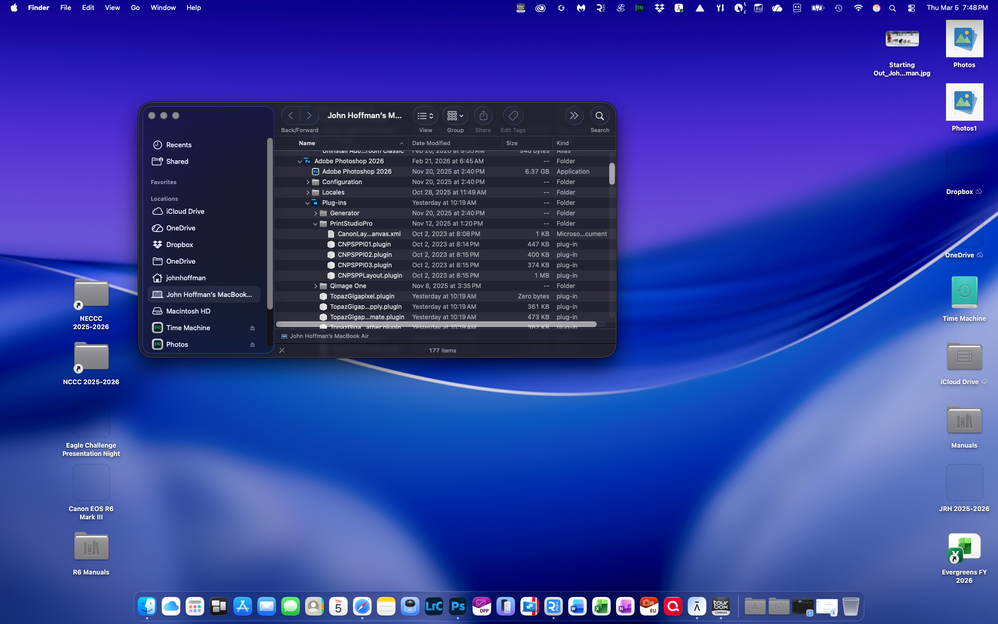Expand the Configuration folder

tap(307, 182)
